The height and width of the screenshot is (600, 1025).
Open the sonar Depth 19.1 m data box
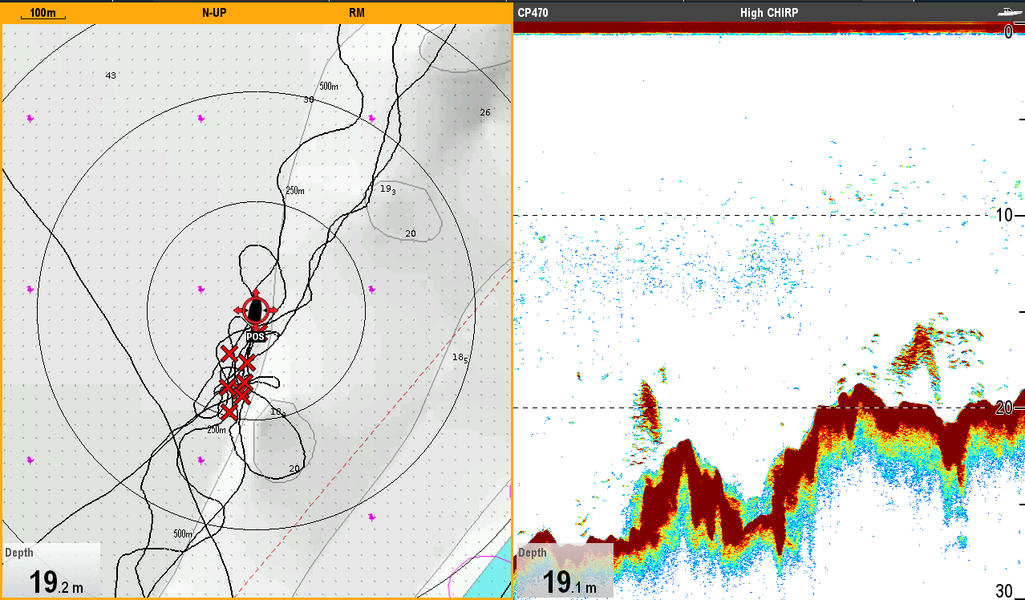click(565, 571)
